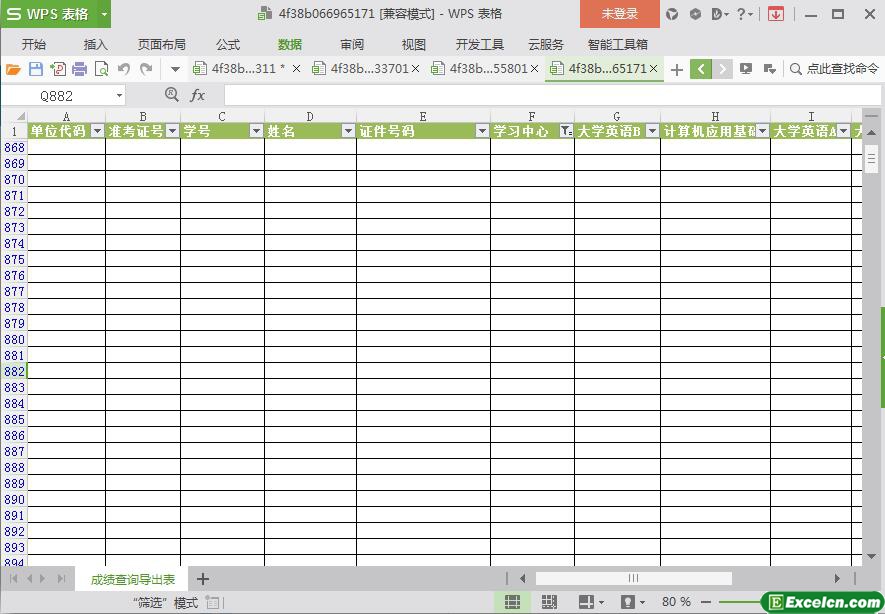Open the 开发工具 tab

tap(480, 45)
